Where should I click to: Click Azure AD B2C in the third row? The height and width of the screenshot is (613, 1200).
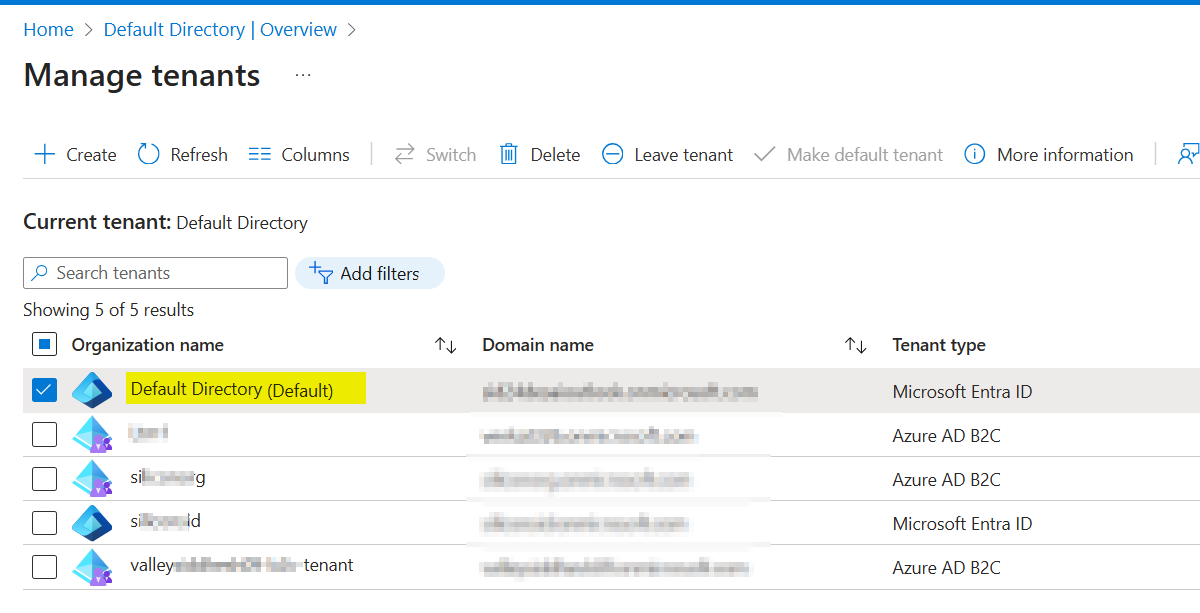click(946, 479)
